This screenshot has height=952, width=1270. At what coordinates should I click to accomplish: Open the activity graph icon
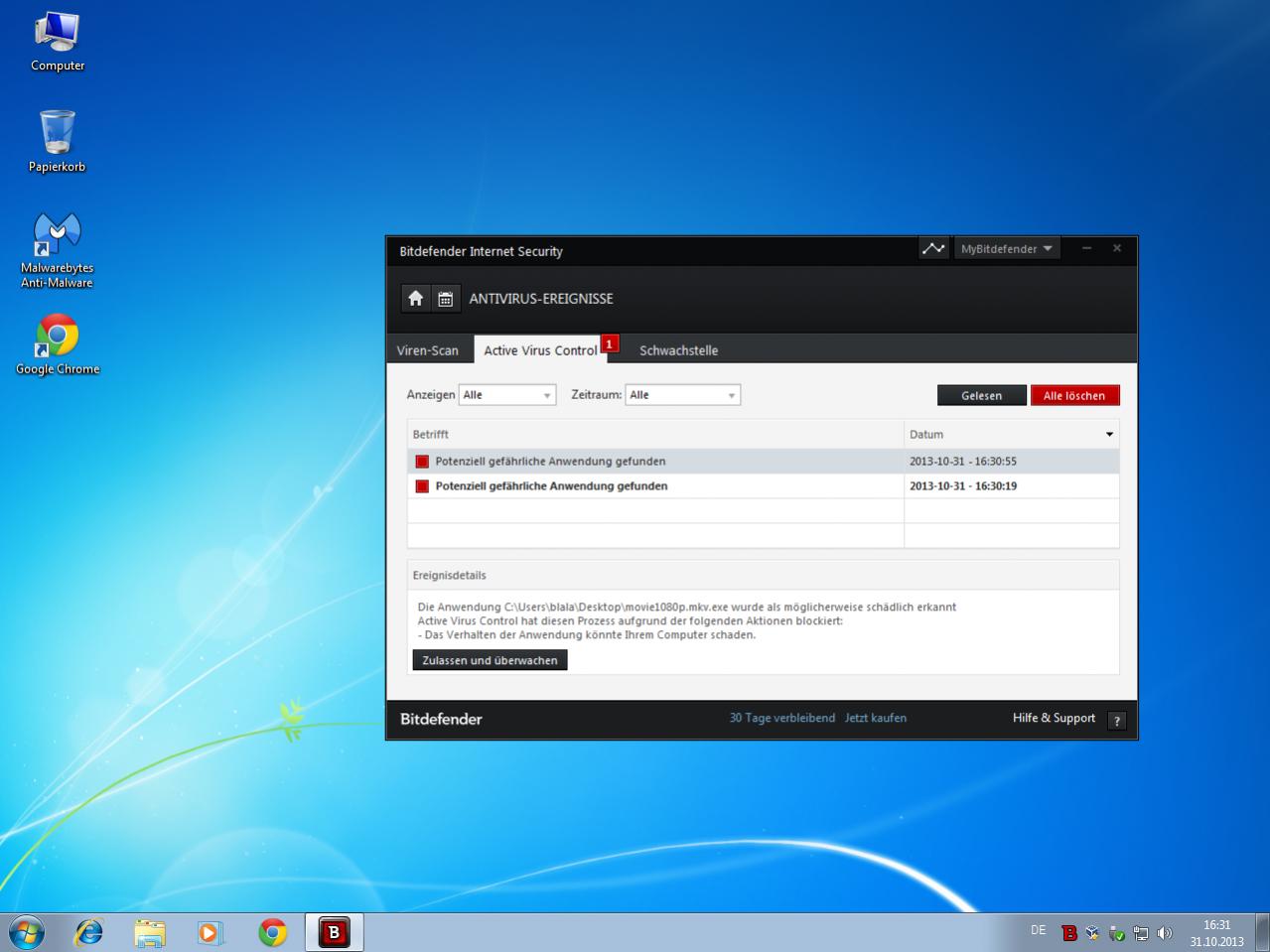933,248
